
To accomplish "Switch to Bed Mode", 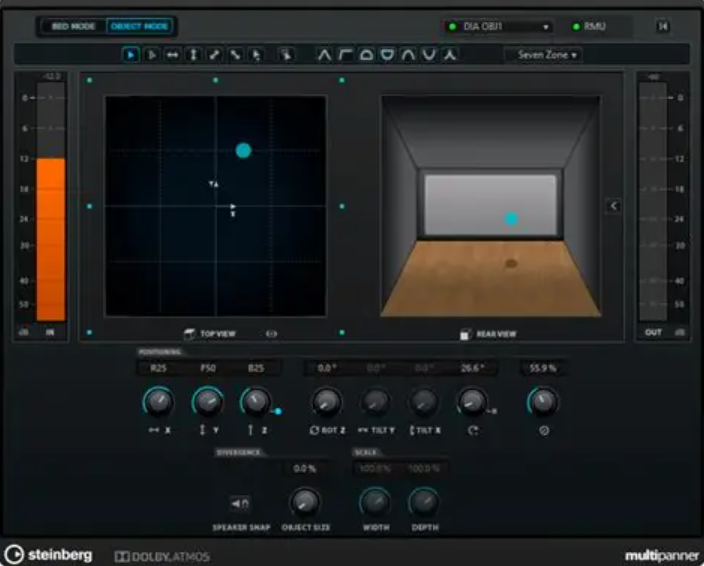I will pos(73,26).
